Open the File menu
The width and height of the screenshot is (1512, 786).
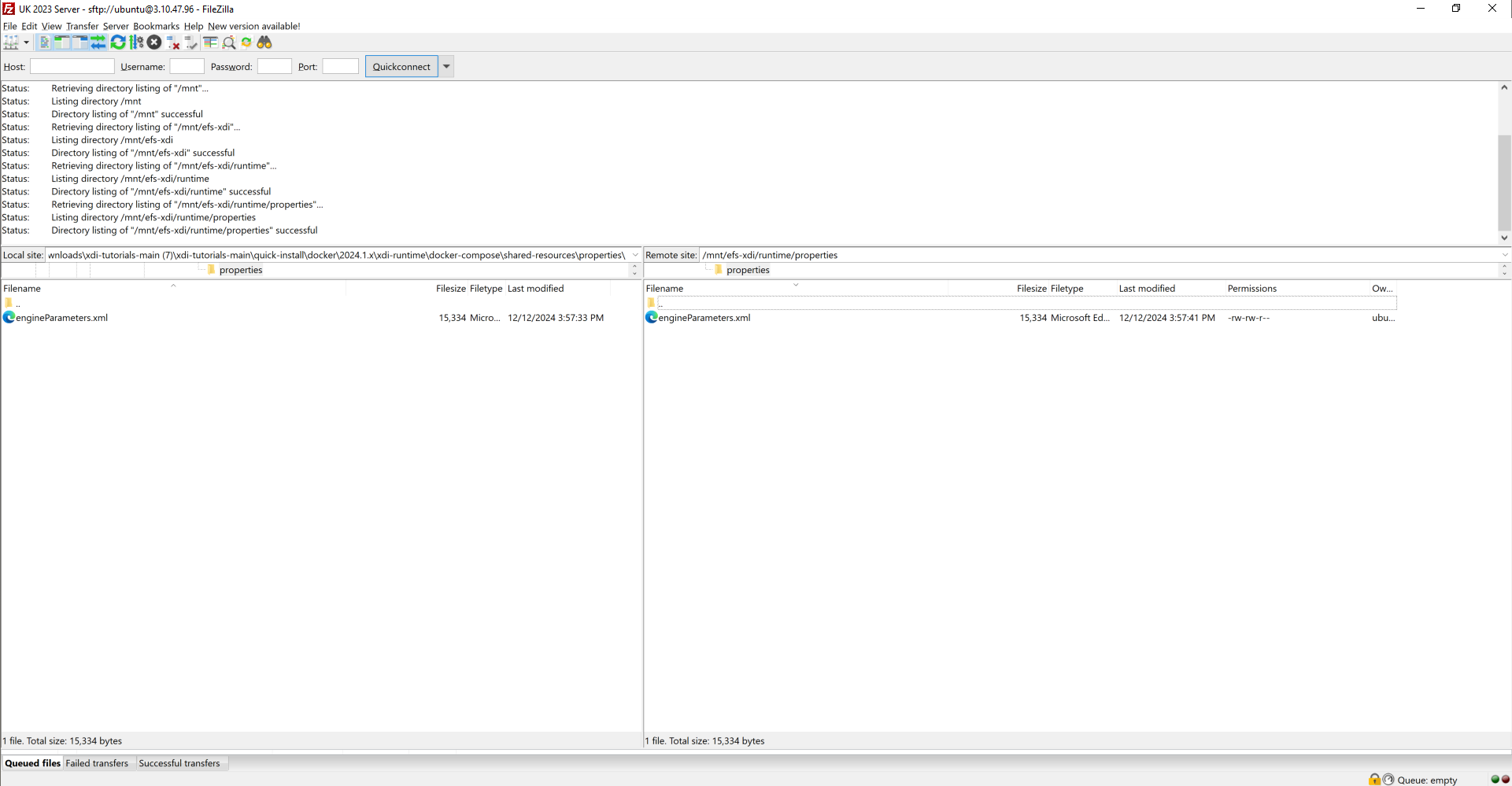point(9,26)
